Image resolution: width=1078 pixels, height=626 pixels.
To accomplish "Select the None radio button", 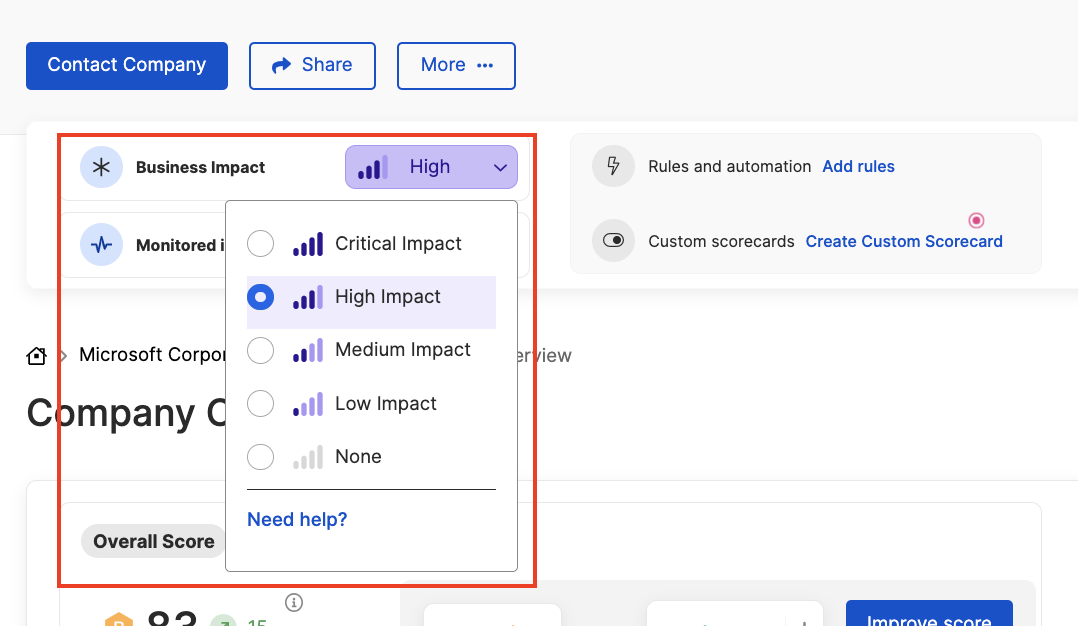I will tap(261, 457).
